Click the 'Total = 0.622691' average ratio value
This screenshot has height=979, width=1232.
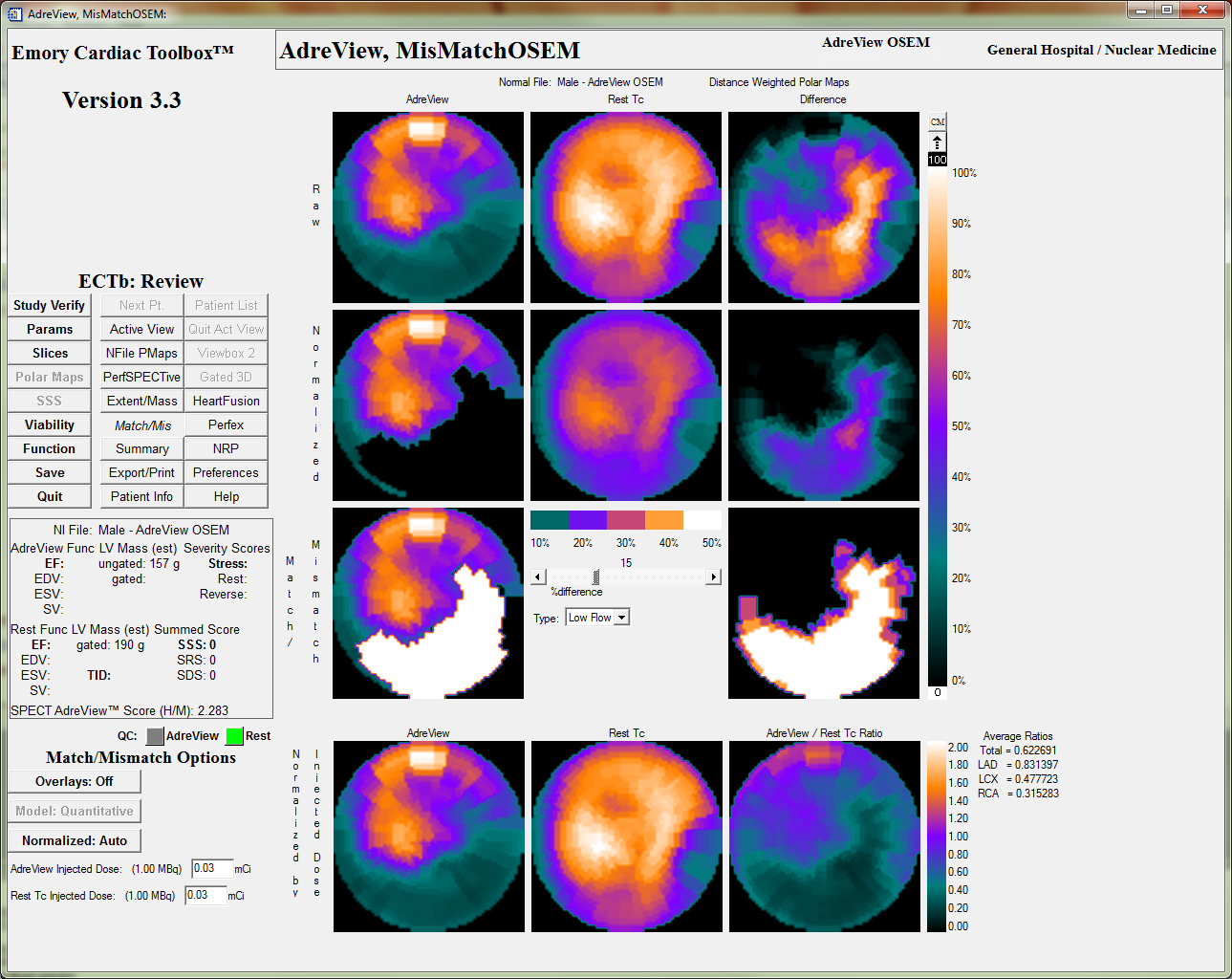coord(1018,751)
